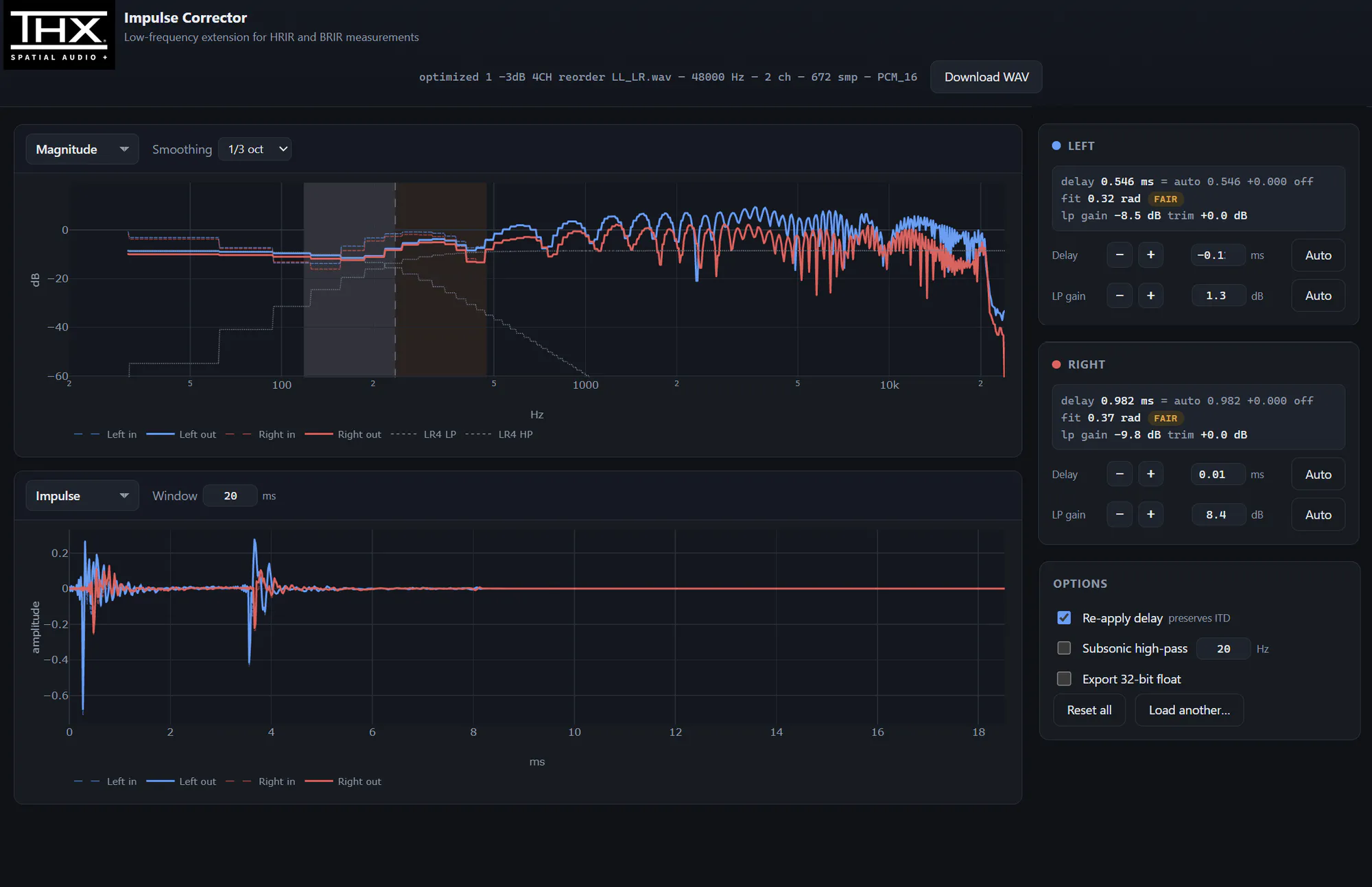This screenshot has height=887, width=1372.
Task: Focus the Right delay 0.01 field
Action: tap(1218, 474)
